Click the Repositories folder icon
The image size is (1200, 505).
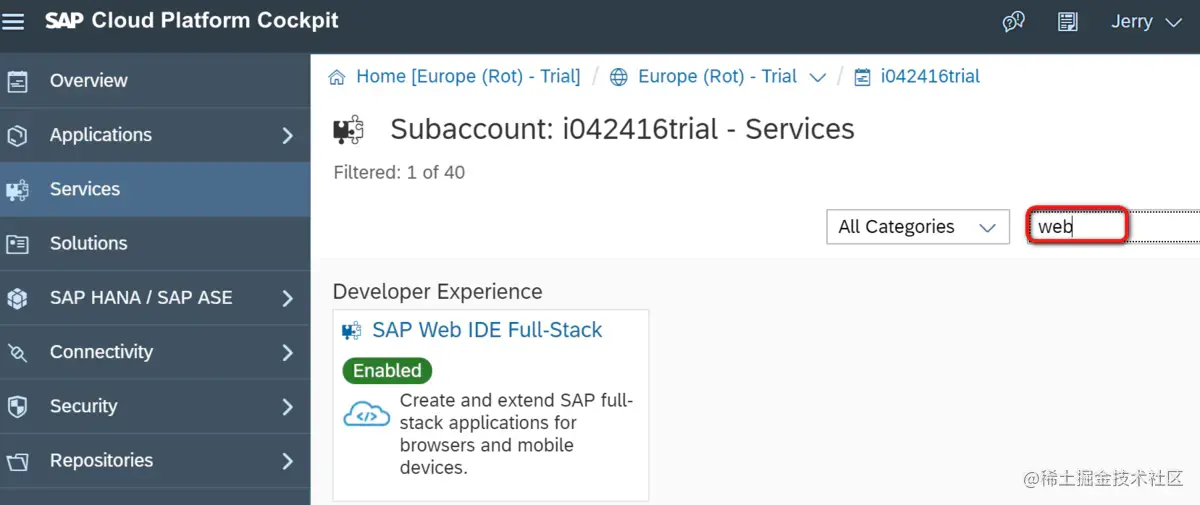pyautogui.click(x=17, y=461)
